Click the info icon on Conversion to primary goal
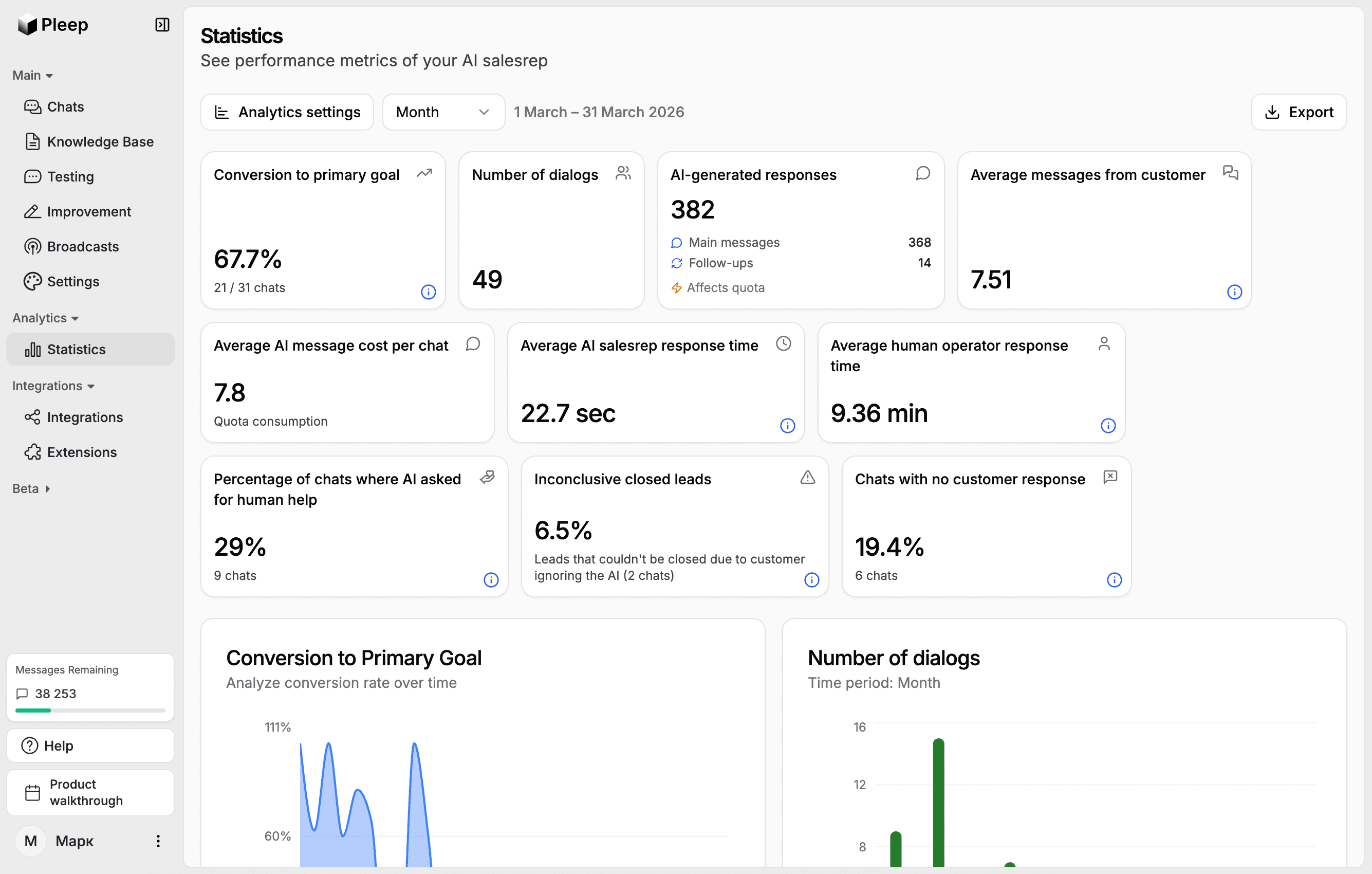This screenshot has width=1372, height=874. pos(429,292)
